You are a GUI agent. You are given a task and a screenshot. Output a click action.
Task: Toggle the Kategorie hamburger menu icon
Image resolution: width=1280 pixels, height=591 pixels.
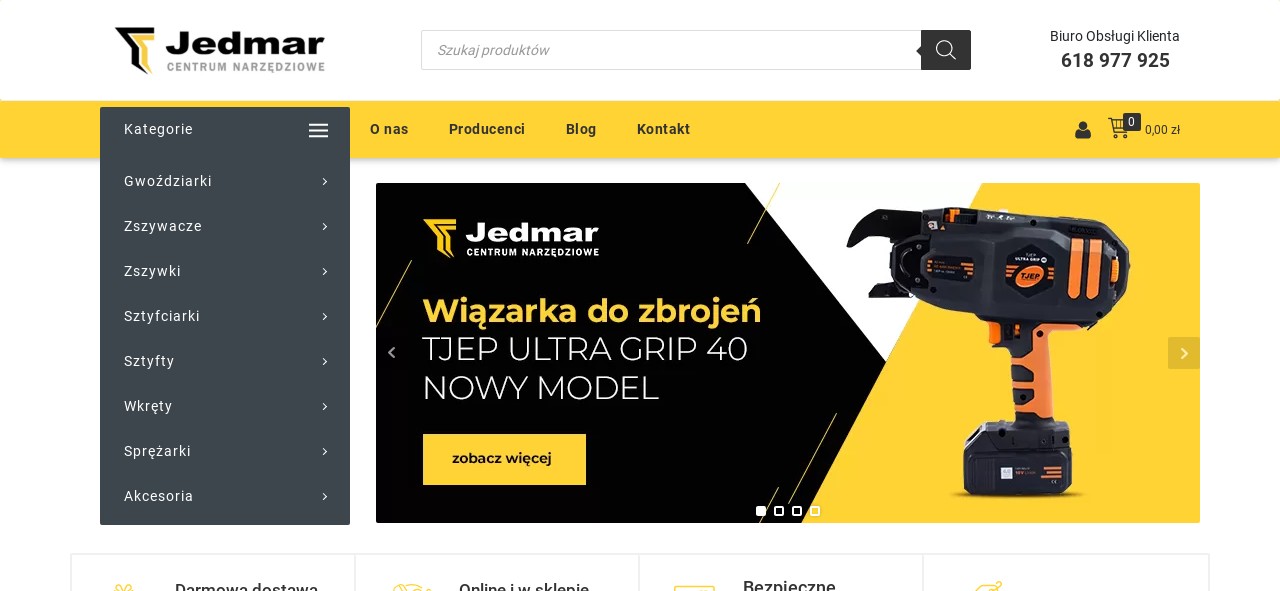[318, 130]
